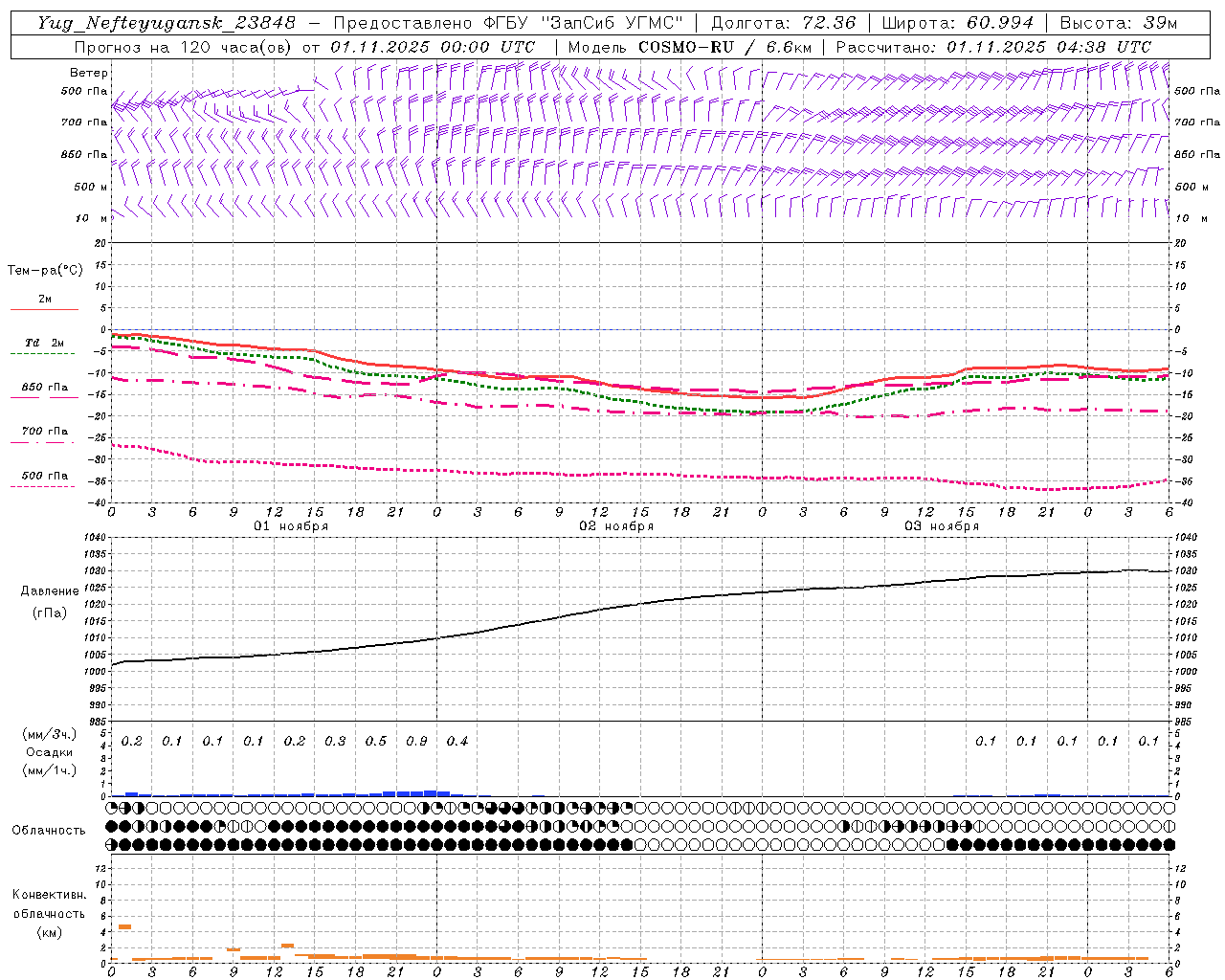The width and height of the screenshot is (1225, 980).
Task: Click the 01 ноября date label
Action: tap(291, 526)
